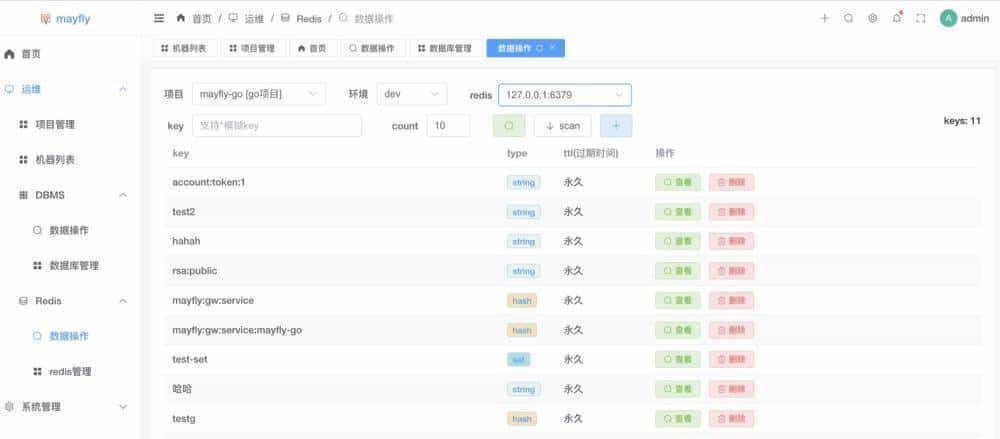Image resolution: width=1000 pixels, height=439 pixels.
Task: Expand the 系统管理 sidebar section
Action: pos(70,406)
